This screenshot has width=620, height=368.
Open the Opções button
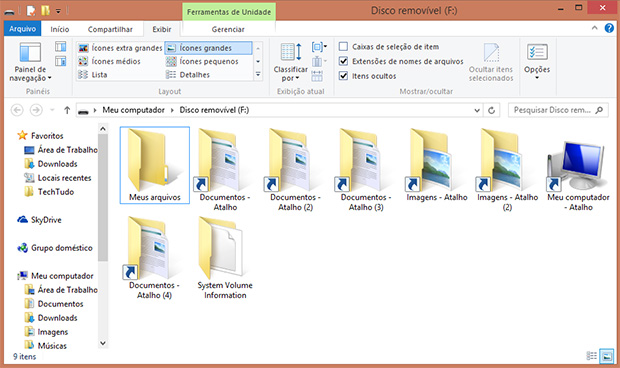[x=537, y=61]
